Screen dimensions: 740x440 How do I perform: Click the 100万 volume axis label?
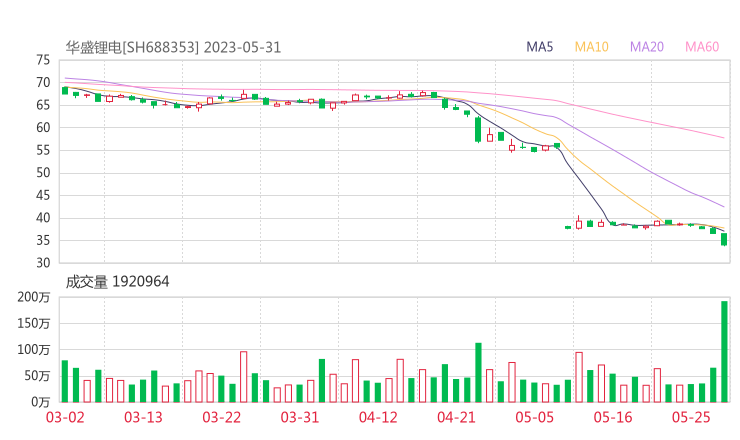pos(34,350)
